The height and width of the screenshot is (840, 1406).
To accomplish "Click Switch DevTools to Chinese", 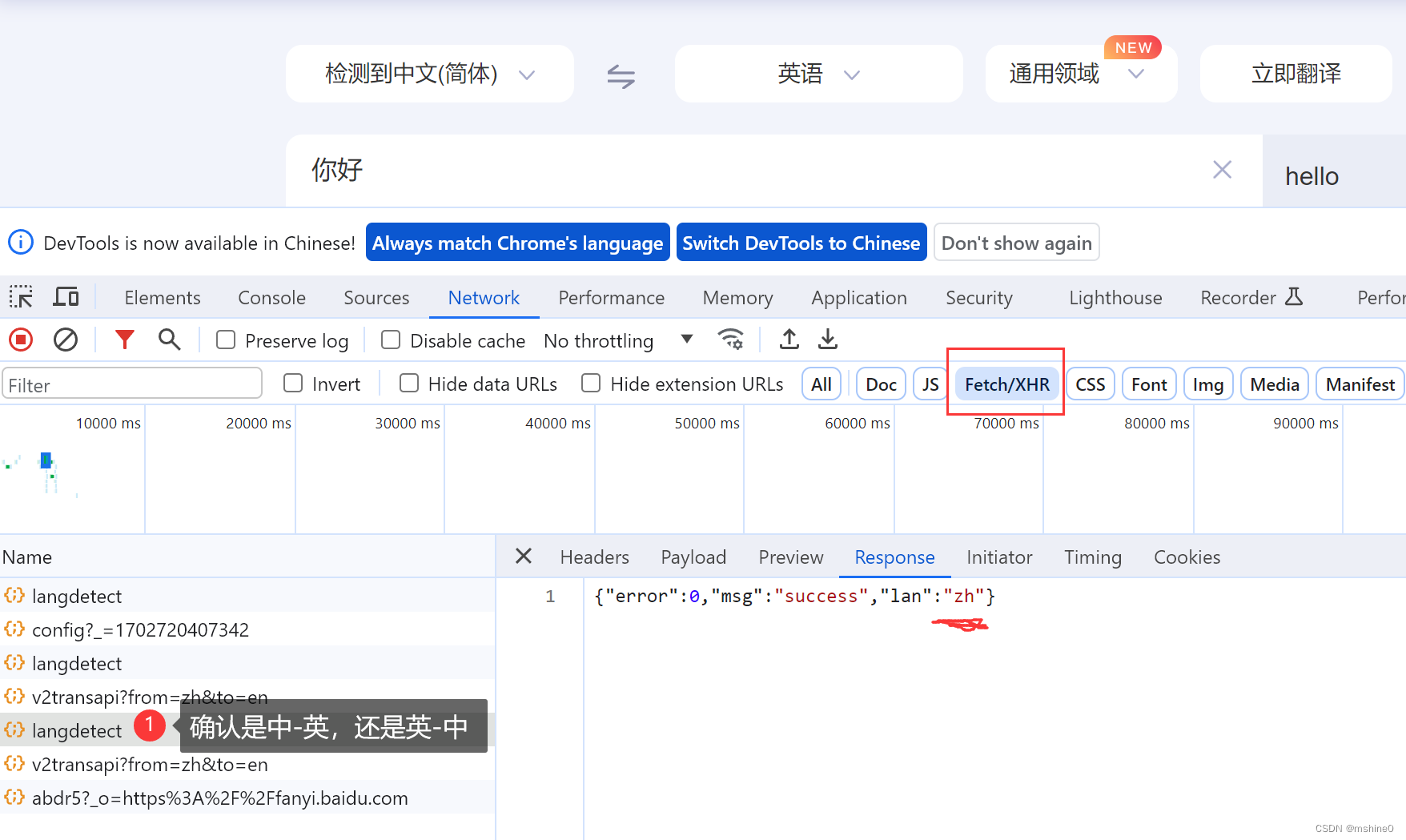I will coord(801,242).
